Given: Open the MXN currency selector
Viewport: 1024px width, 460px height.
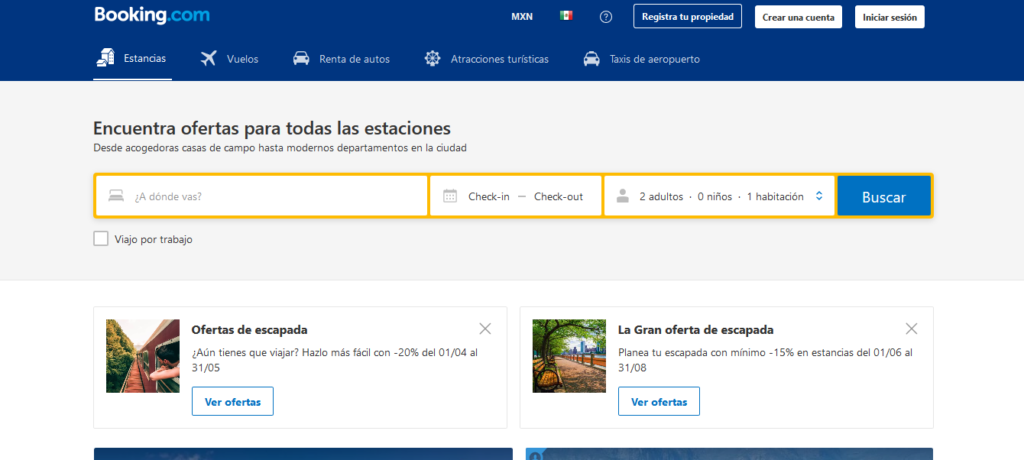Looking at the screenshot, I should click(x=522, y=17).
